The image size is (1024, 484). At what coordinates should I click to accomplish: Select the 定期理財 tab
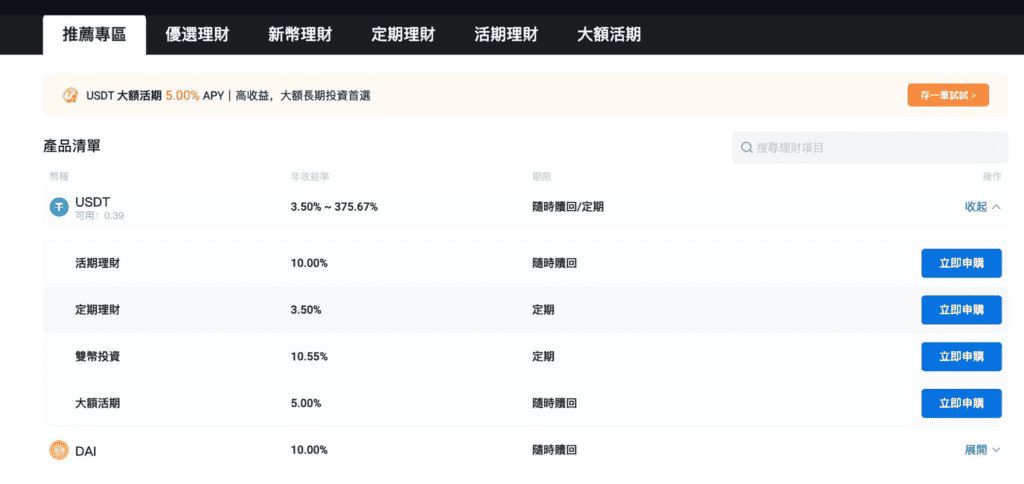(403, 34)
